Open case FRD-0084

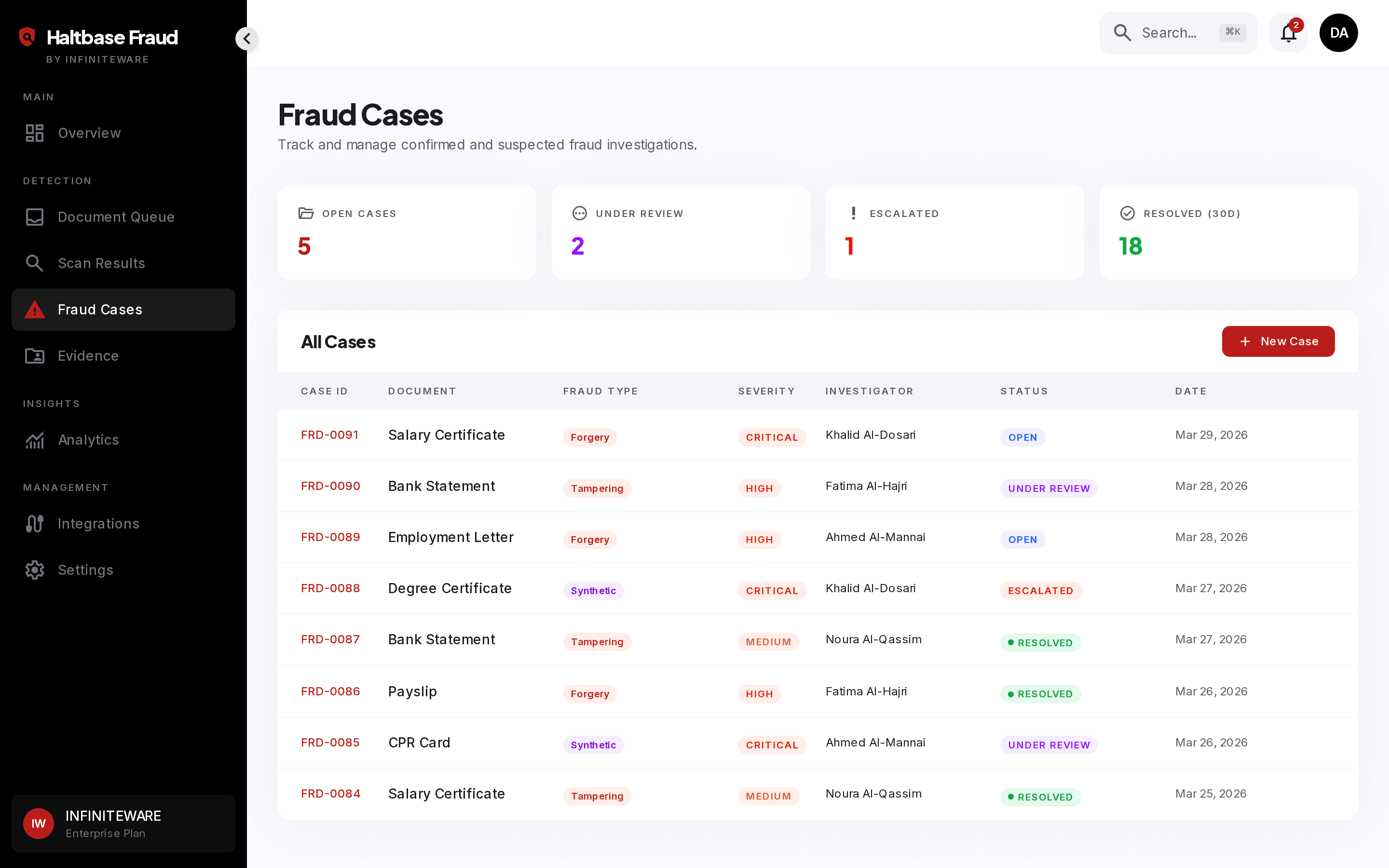pyautogui.click(x=330, y=794)
